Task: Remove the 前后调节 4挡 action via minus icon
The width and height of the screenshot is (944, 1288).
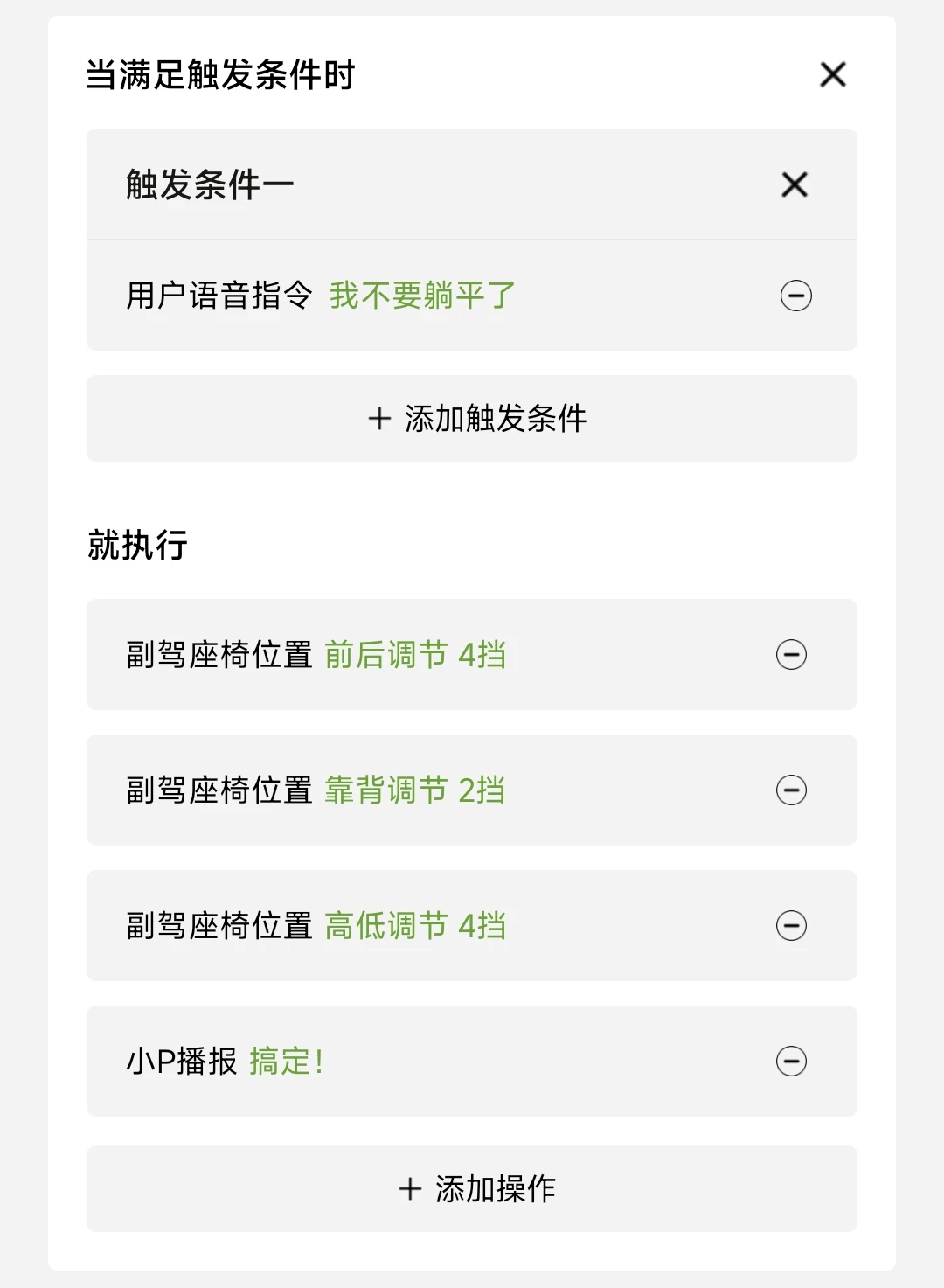Action: tap(791, 654)
